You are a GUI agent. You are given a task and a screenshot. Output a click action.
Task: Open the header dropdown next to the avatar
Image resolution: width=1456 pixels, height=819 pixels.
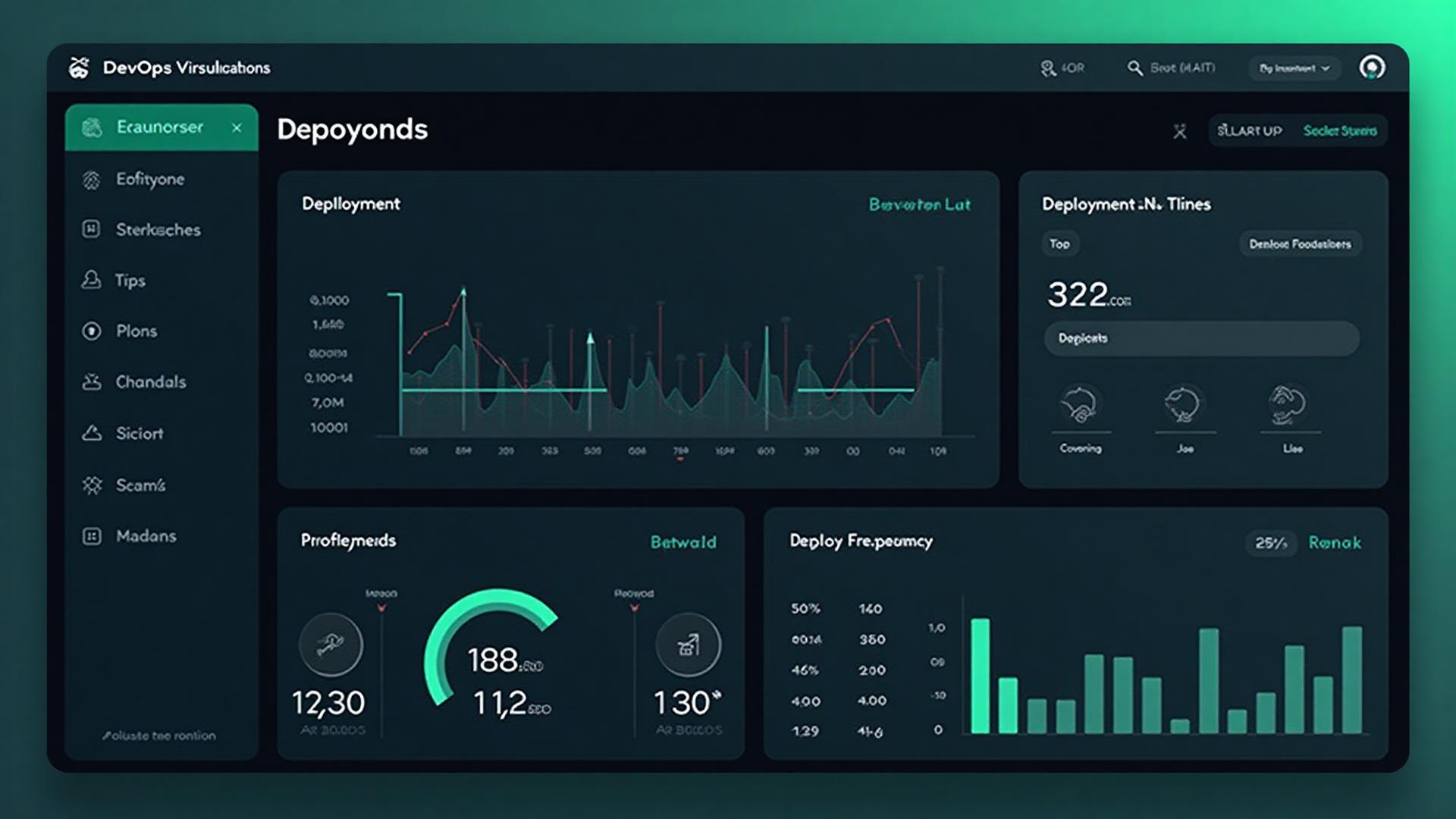click(1294, 68)
